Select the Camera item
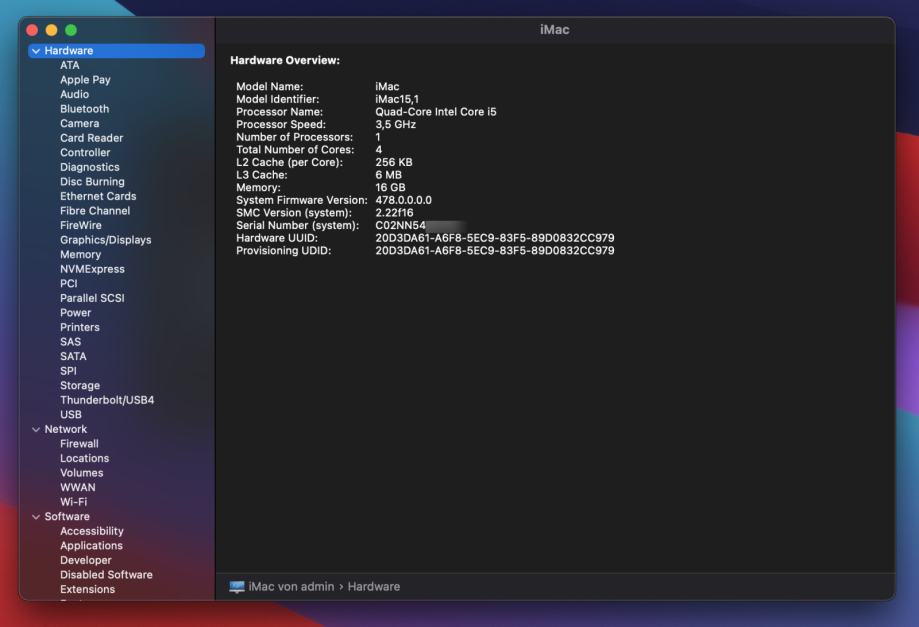 79,124
